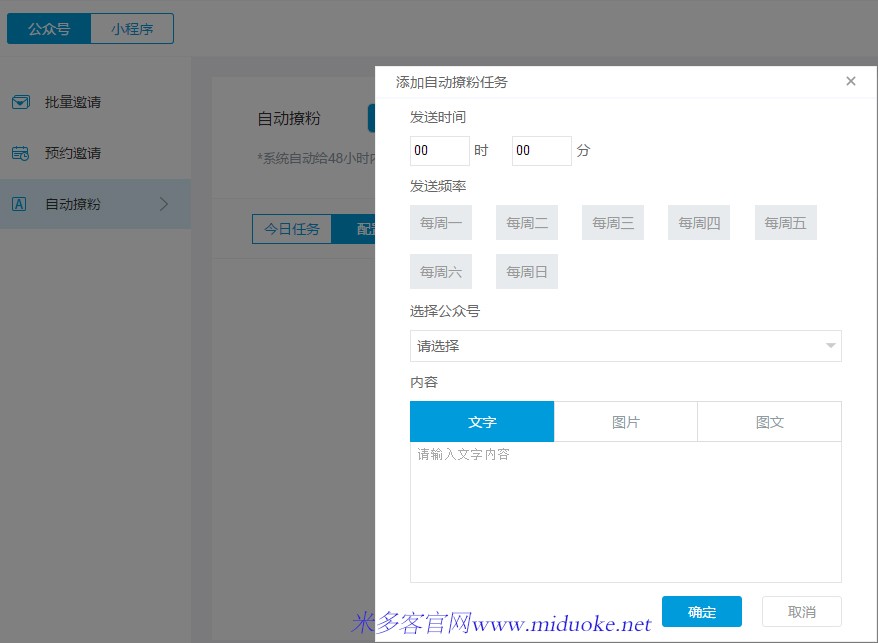This screenshot has width=878, height=643.
Task: Select the 文字 content tab
Action: (482, 422)
